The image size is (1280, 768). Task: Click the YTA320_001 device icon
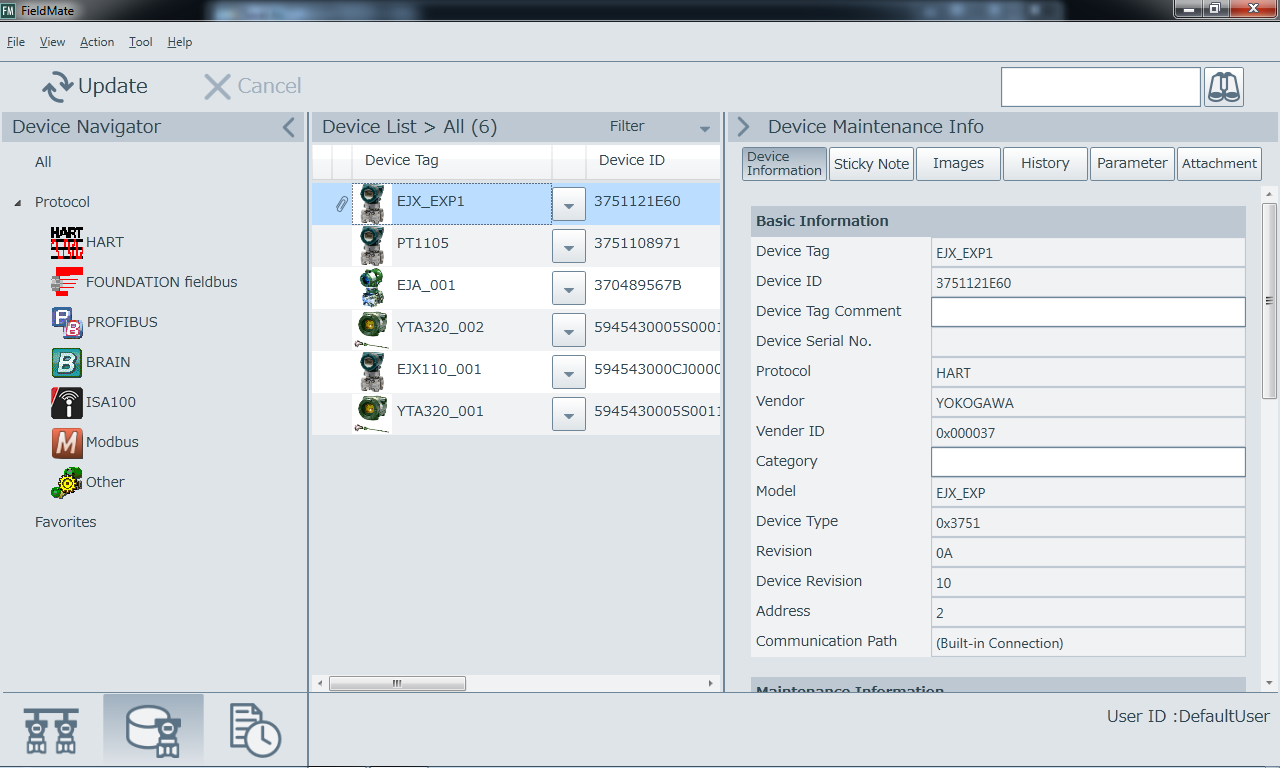[372, 413]
